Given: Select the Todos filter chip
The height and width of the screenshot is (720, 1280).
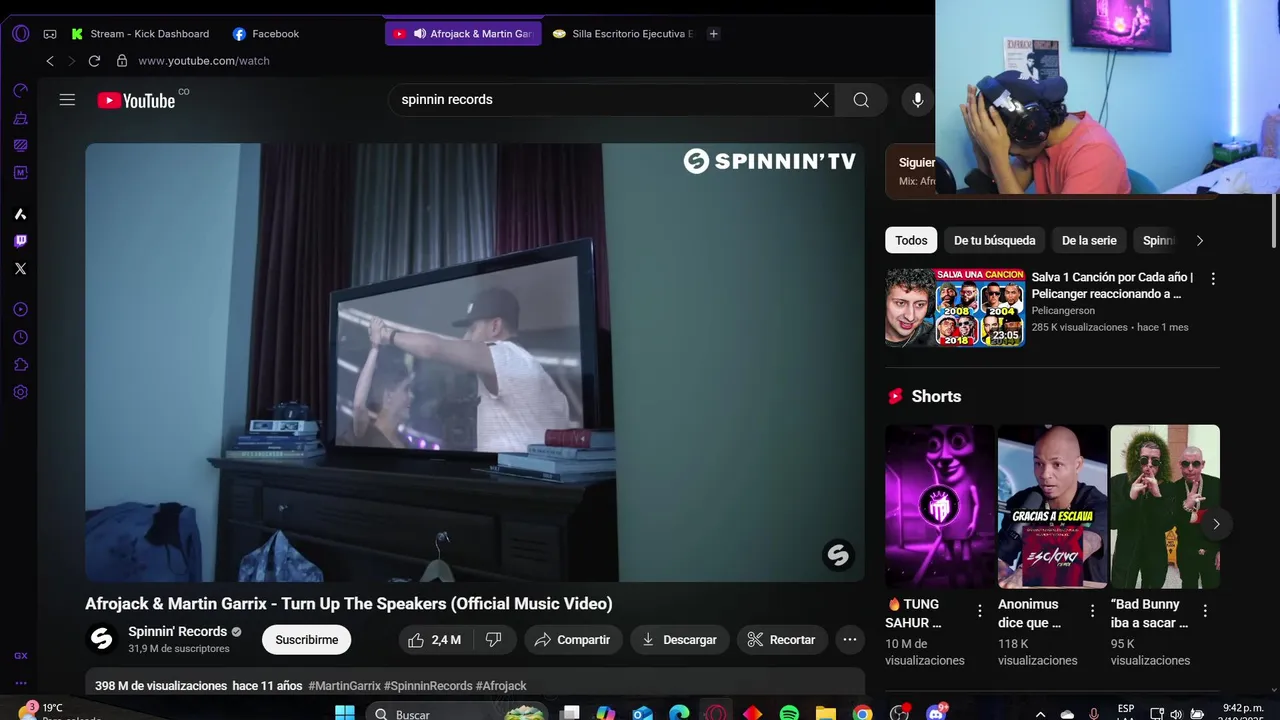Looking at the screenshot, I should (911, 241).
